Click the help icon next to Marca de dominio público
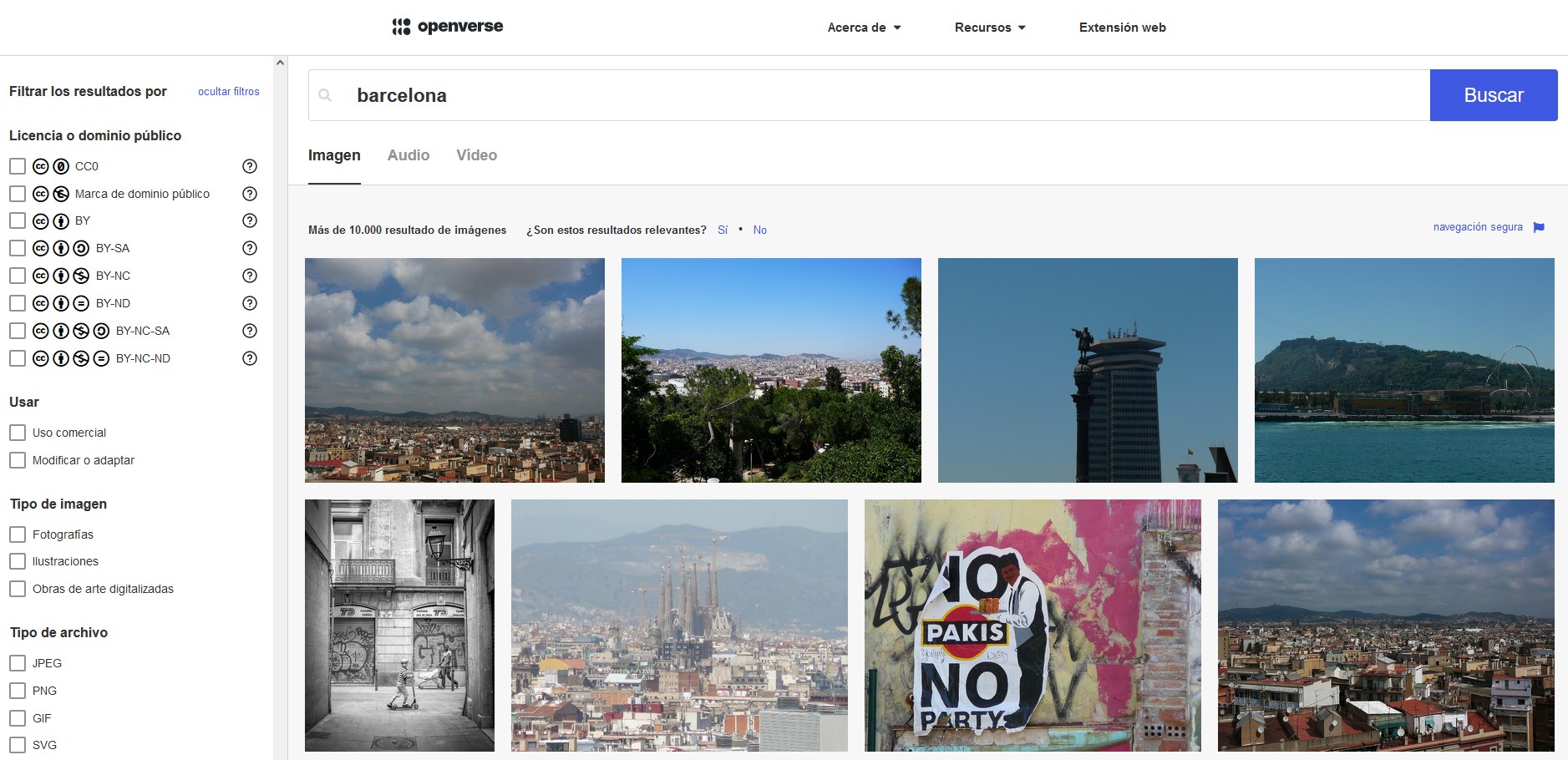 point(249,193)
